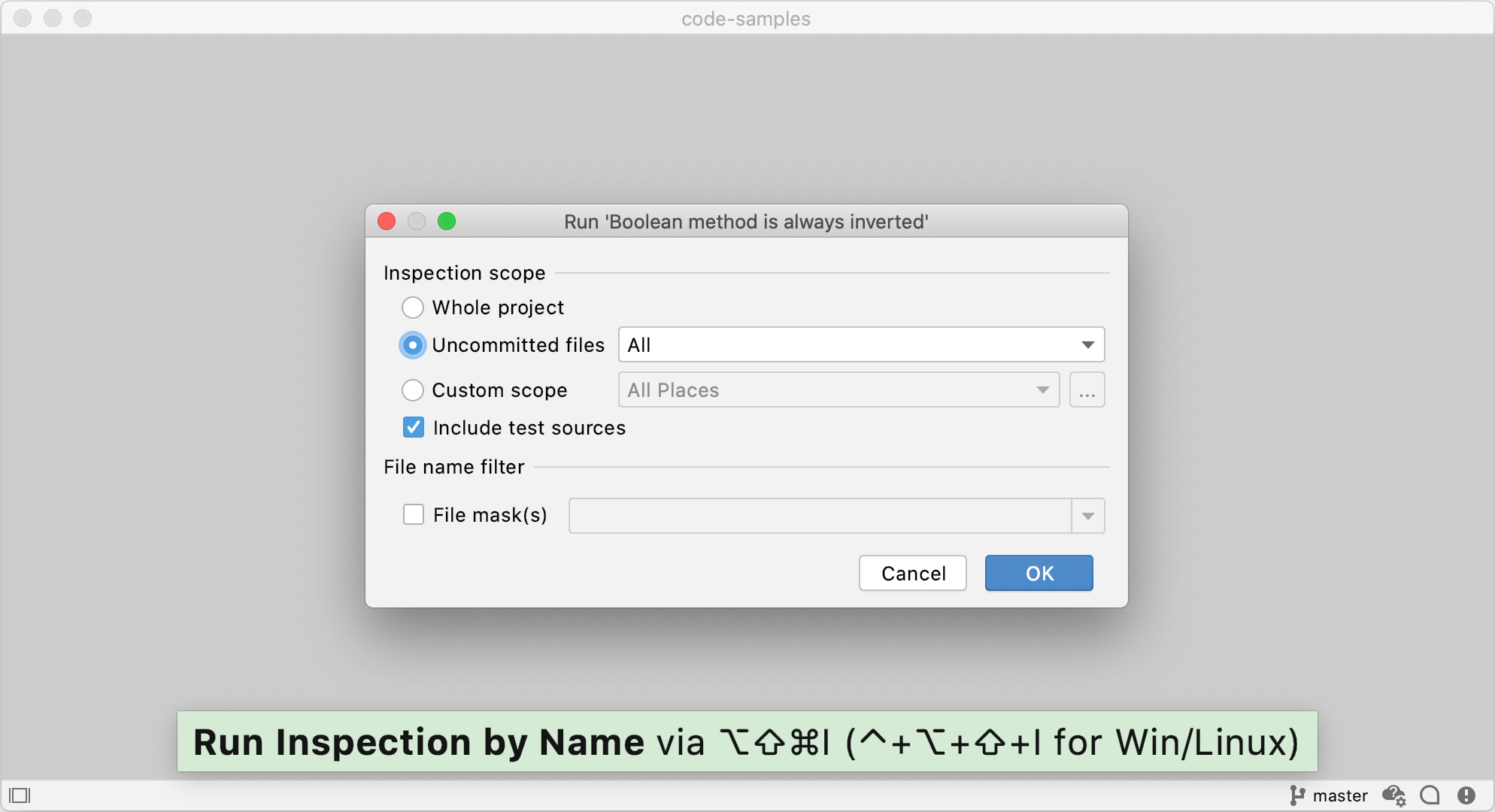Screen dimensions: 1495x812
Task: Select the 'Whole project' radio button
Action: (x=412, y=307)
